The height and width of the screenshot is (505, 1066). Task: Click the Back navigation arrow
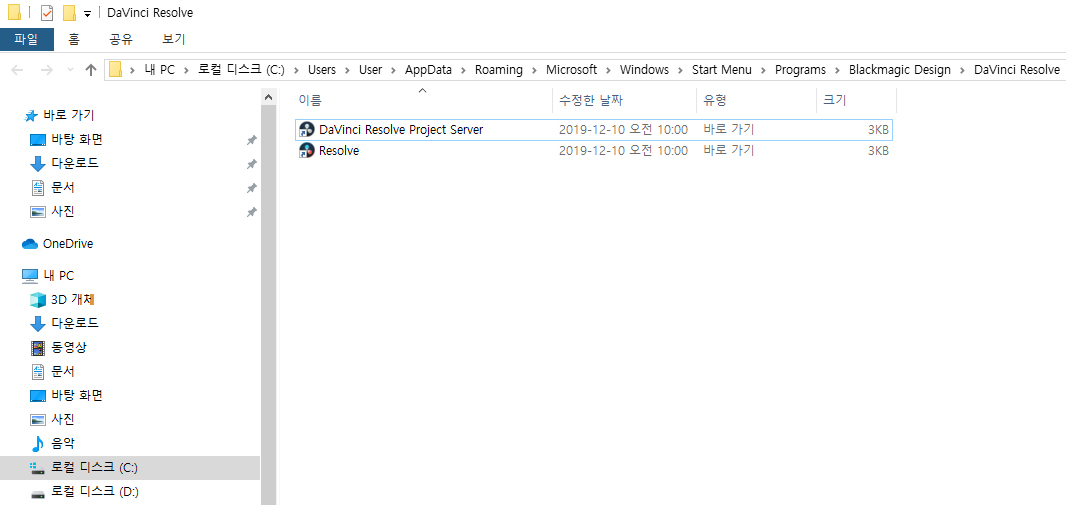click(x=18, y=69)
